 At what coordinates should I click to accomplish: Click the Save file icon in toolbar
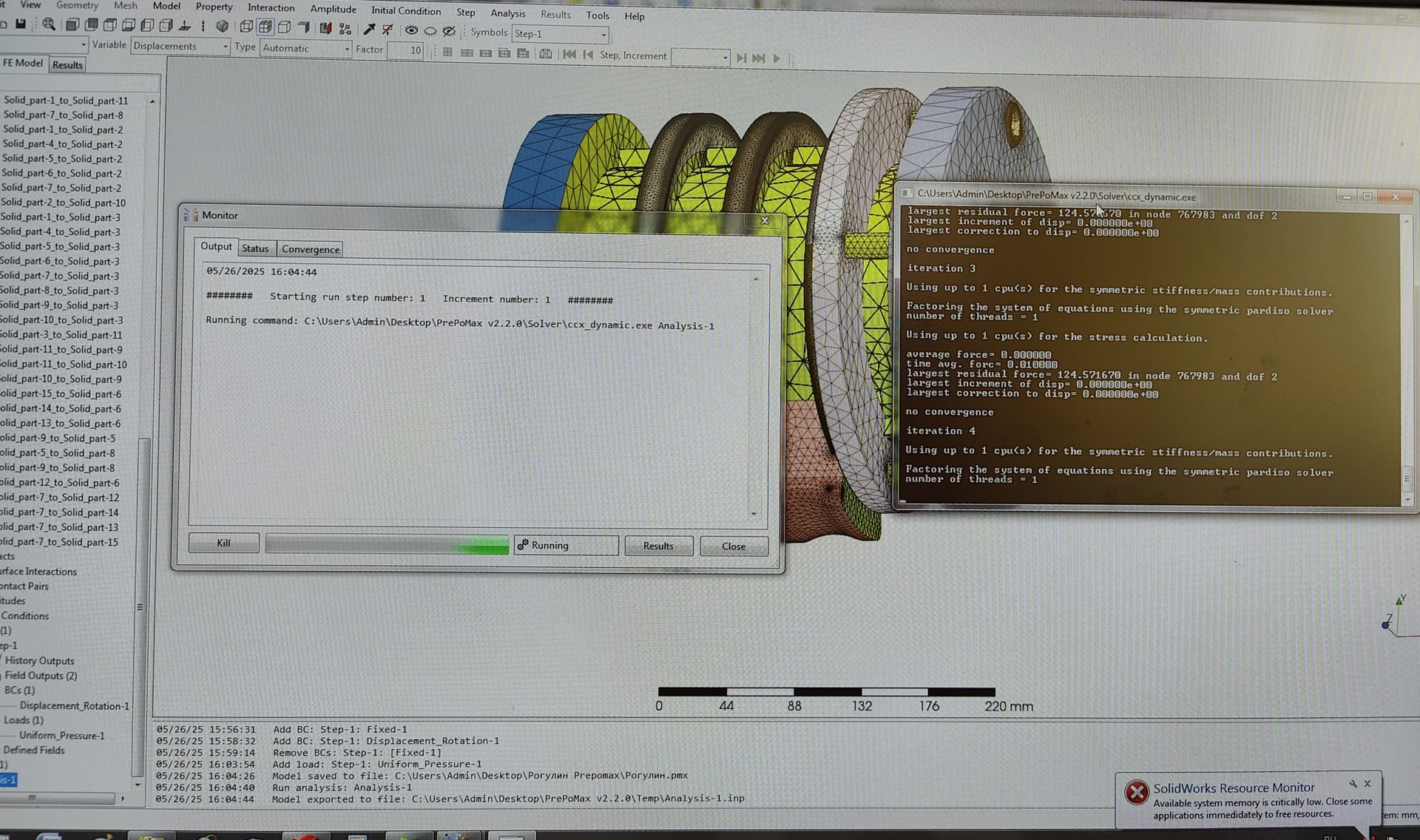tap(21, 24)
